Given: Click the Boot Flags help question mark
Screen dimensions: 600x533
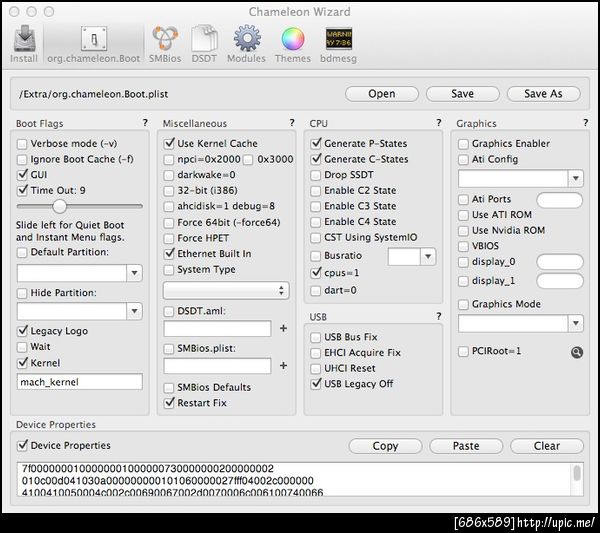Looking at the screenshot, I should pos(145,122).
